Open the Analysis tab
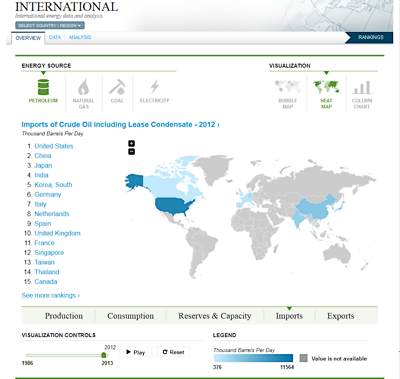This screenshot has width=400, height=379. 80,37
